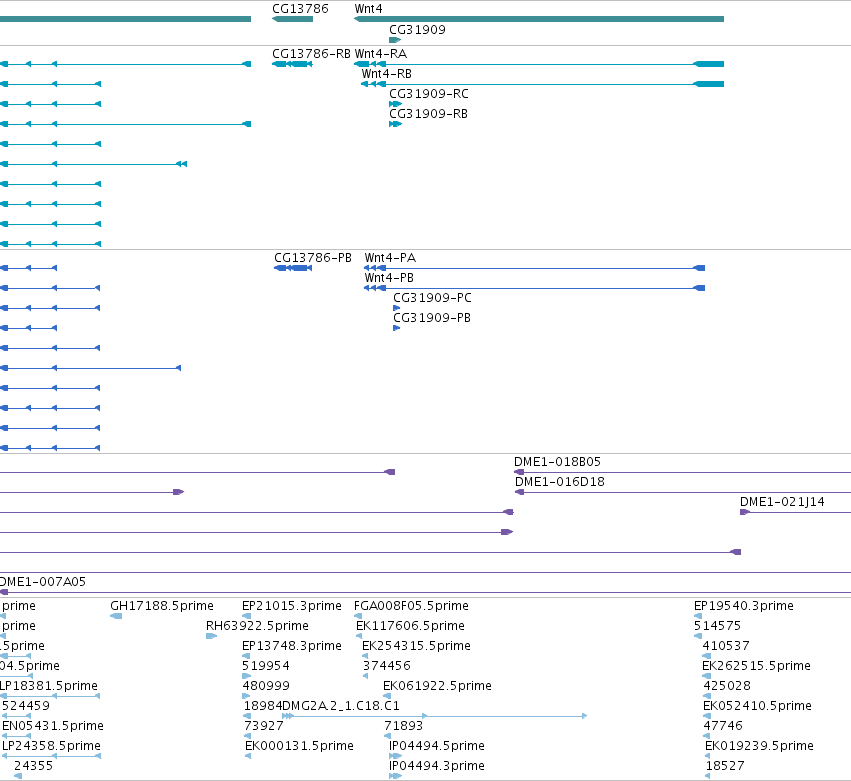Open the DME1-016D18 BAC label
This screenshot has height=781, width=851.
pos(560,481)
